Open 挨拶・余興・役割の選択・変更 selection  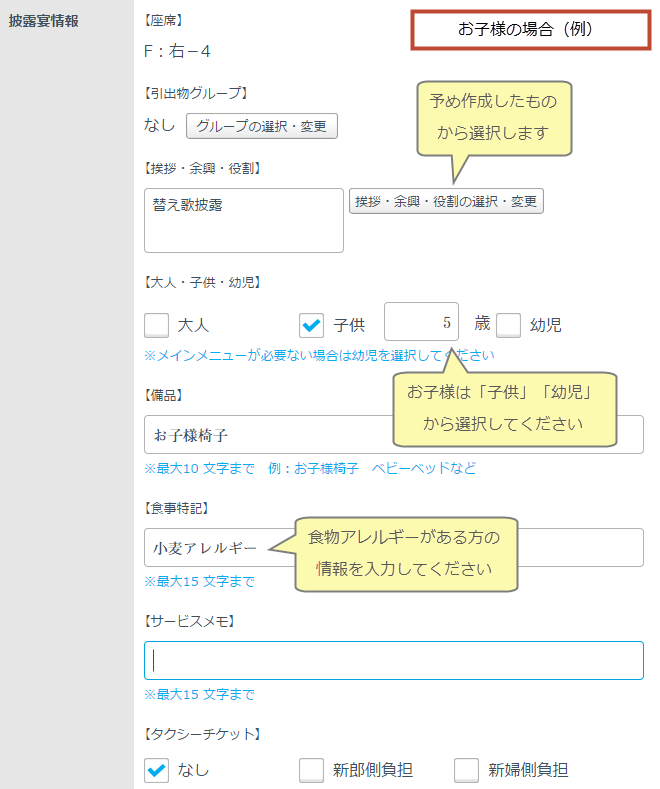point(446,201)
